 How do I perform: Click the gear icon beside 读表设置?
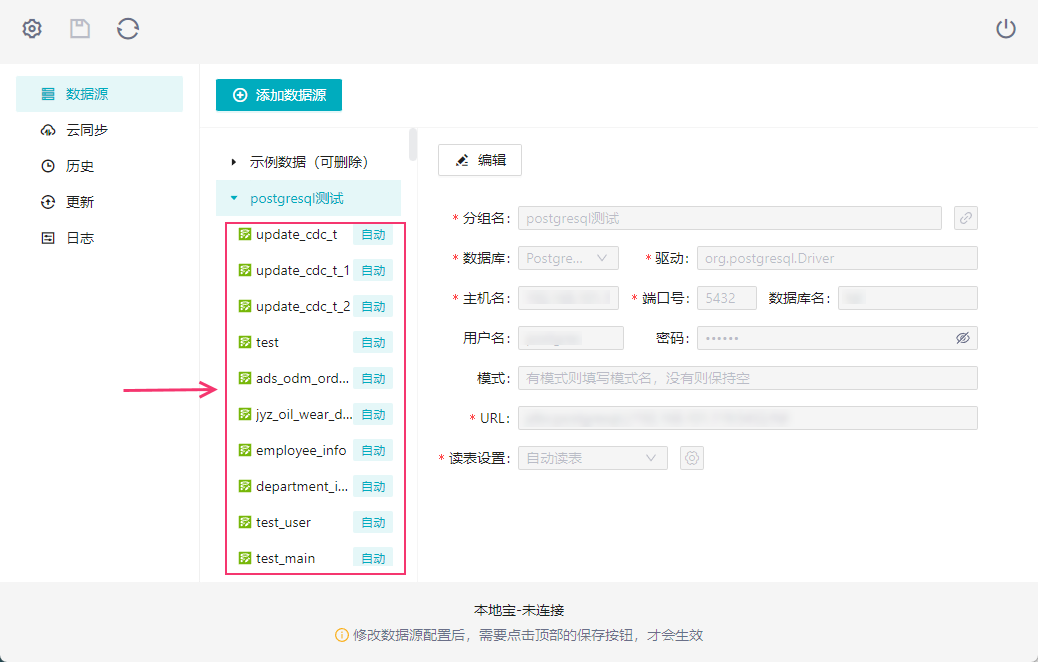coord(692,458)
